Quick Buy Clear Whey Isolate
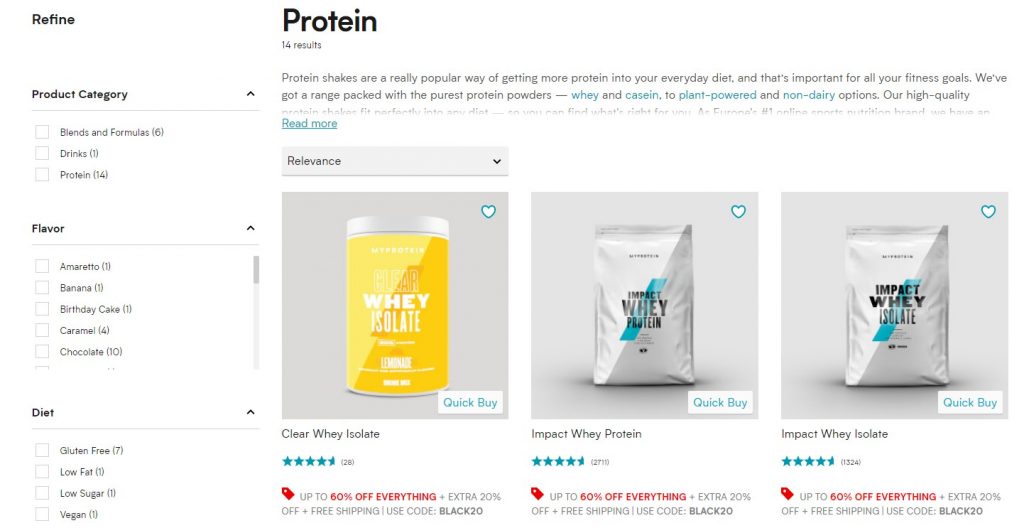Viewport: 1024px width, 528px height. pyautogui.click(x=470, y=402)
